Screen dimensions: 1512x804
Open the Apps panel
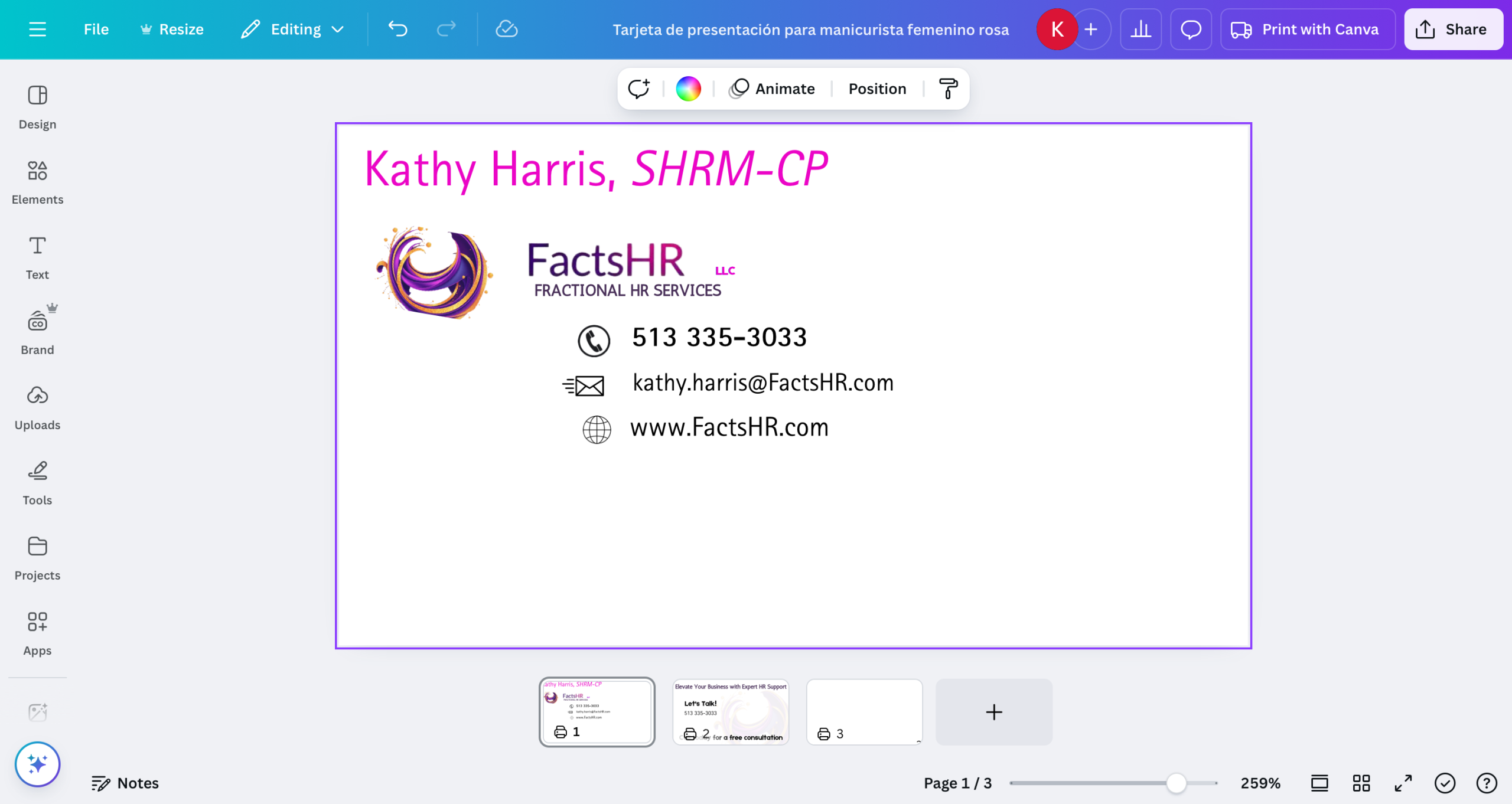(x=37, y=633)
